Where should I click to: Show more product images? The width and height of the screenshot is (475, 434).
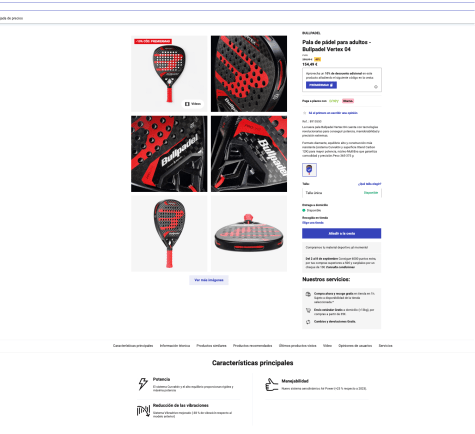click(x=209, y=280)
